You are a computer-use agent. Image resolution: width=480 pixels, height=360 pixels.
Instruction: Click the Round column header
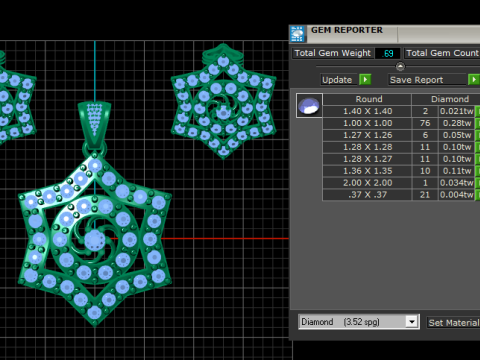click(x=368, y=99)
